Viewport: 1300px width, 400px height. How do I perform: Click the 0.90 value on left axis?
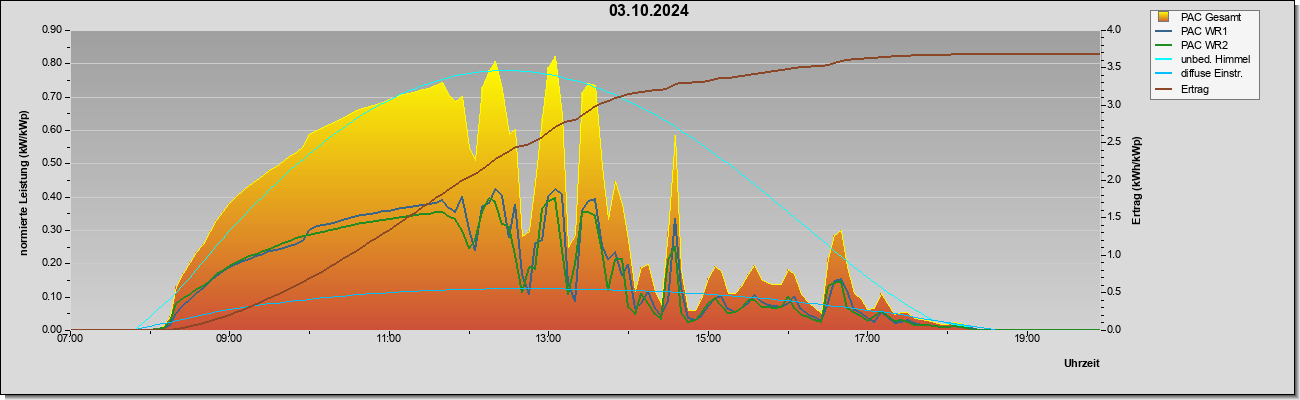click(x=52, y=30)
